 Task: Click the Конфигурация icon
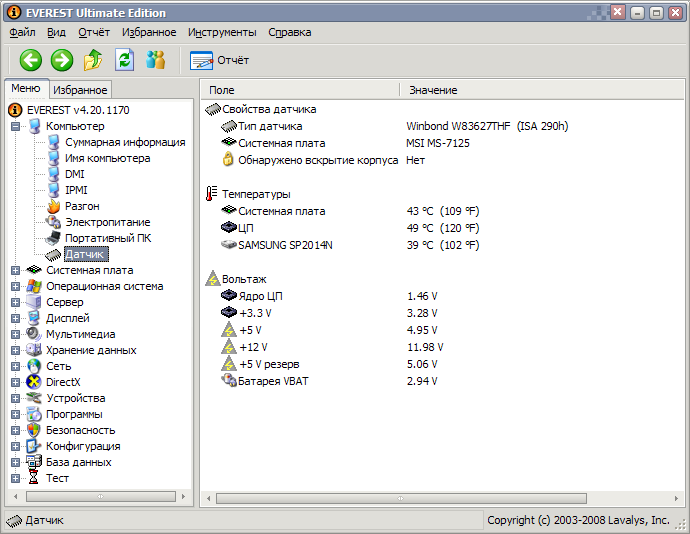pyautogui.click(x=34, y=446)
